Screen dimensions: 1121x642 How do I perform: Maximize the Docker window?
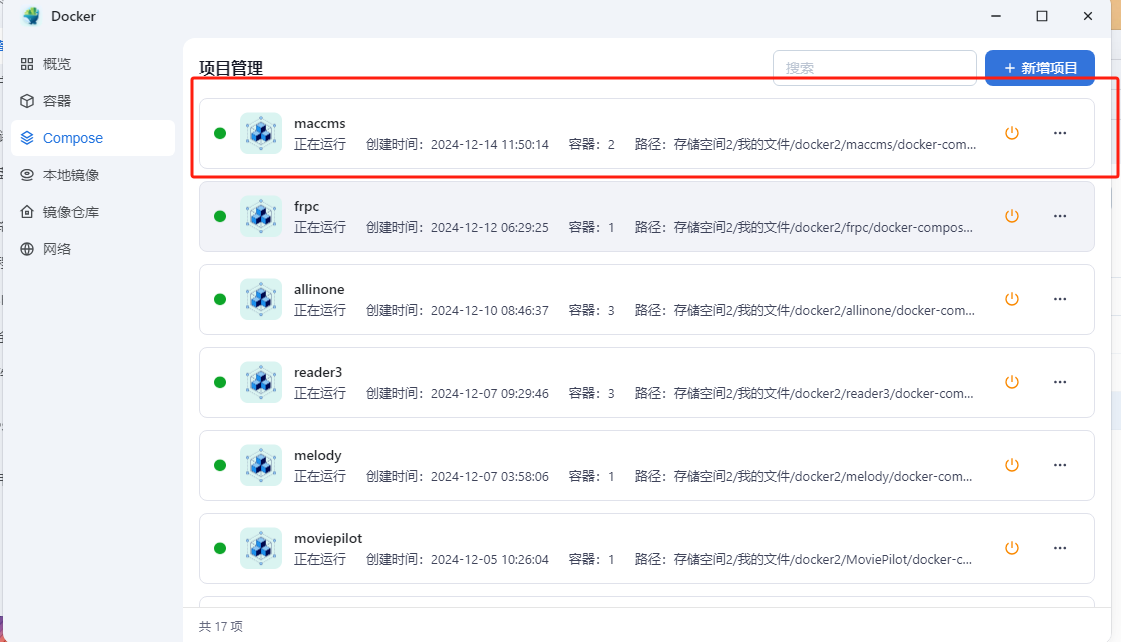point(1042,16)
